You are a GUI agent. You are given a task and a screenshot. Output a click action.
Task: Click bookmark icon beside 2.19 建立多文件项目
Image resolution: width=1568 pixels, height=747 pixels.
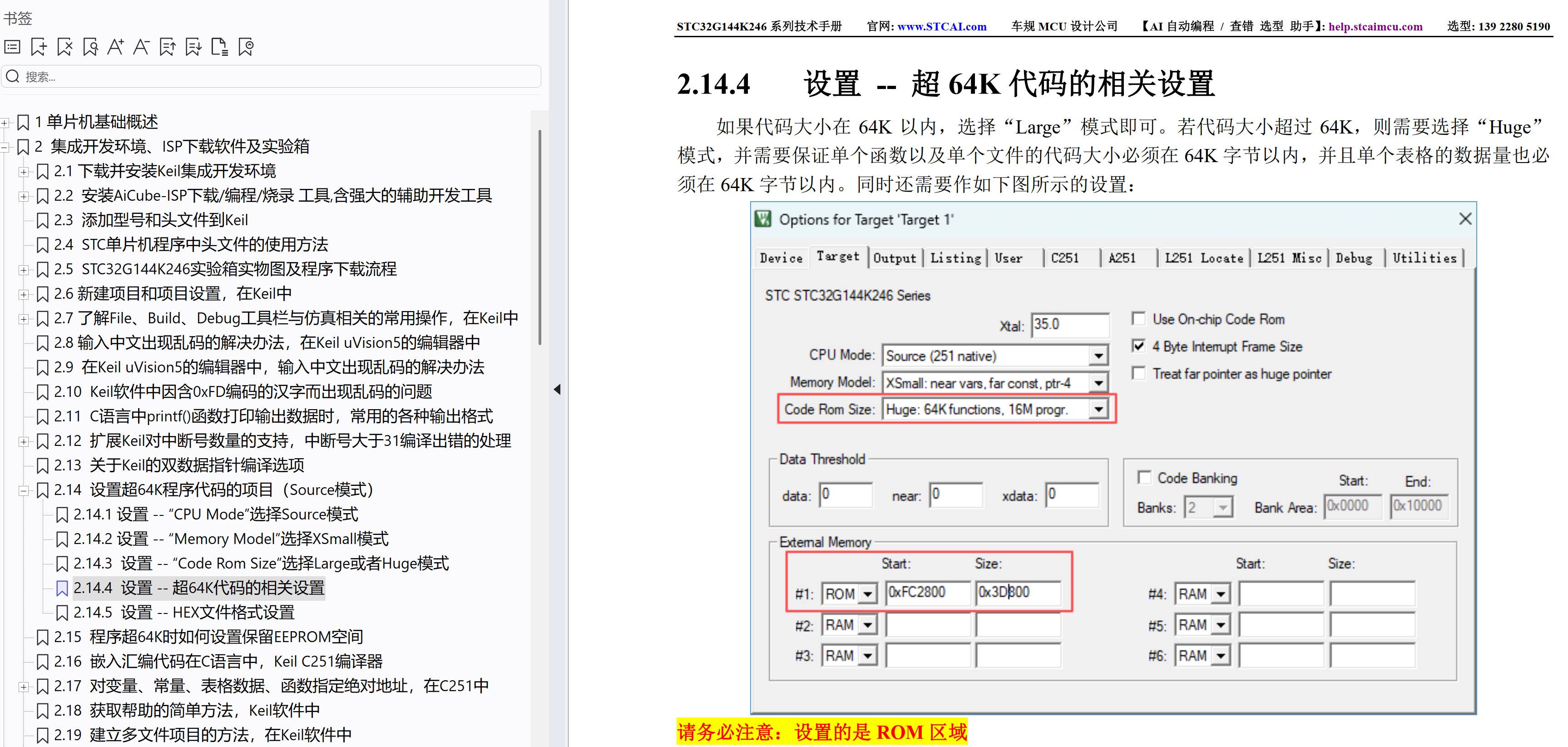pyautogui.click(x=43, y=736)
